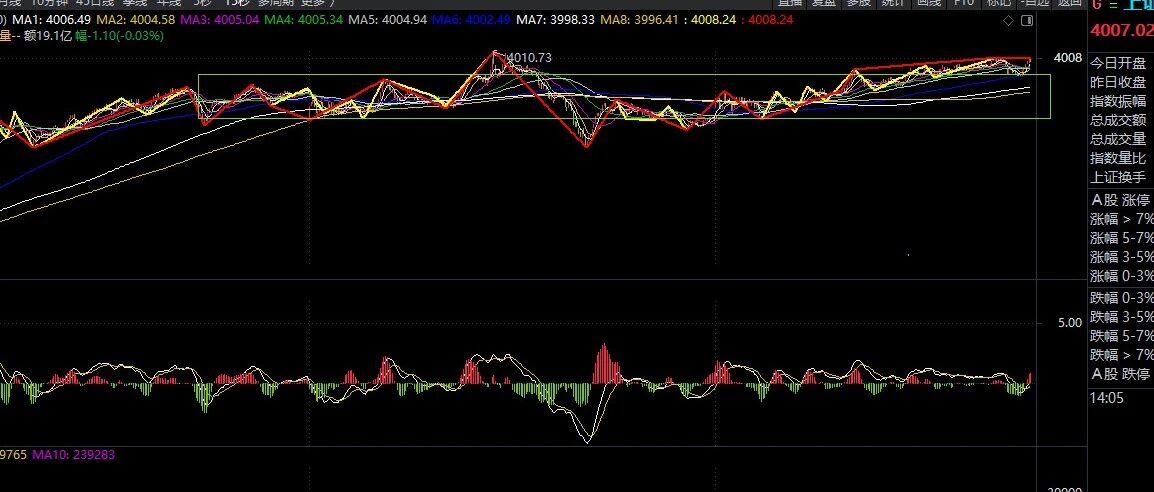This screenshot has height=492, width=1154.
Task: Select the 跌幅 3-5% row
Action: pos(1120,318)
